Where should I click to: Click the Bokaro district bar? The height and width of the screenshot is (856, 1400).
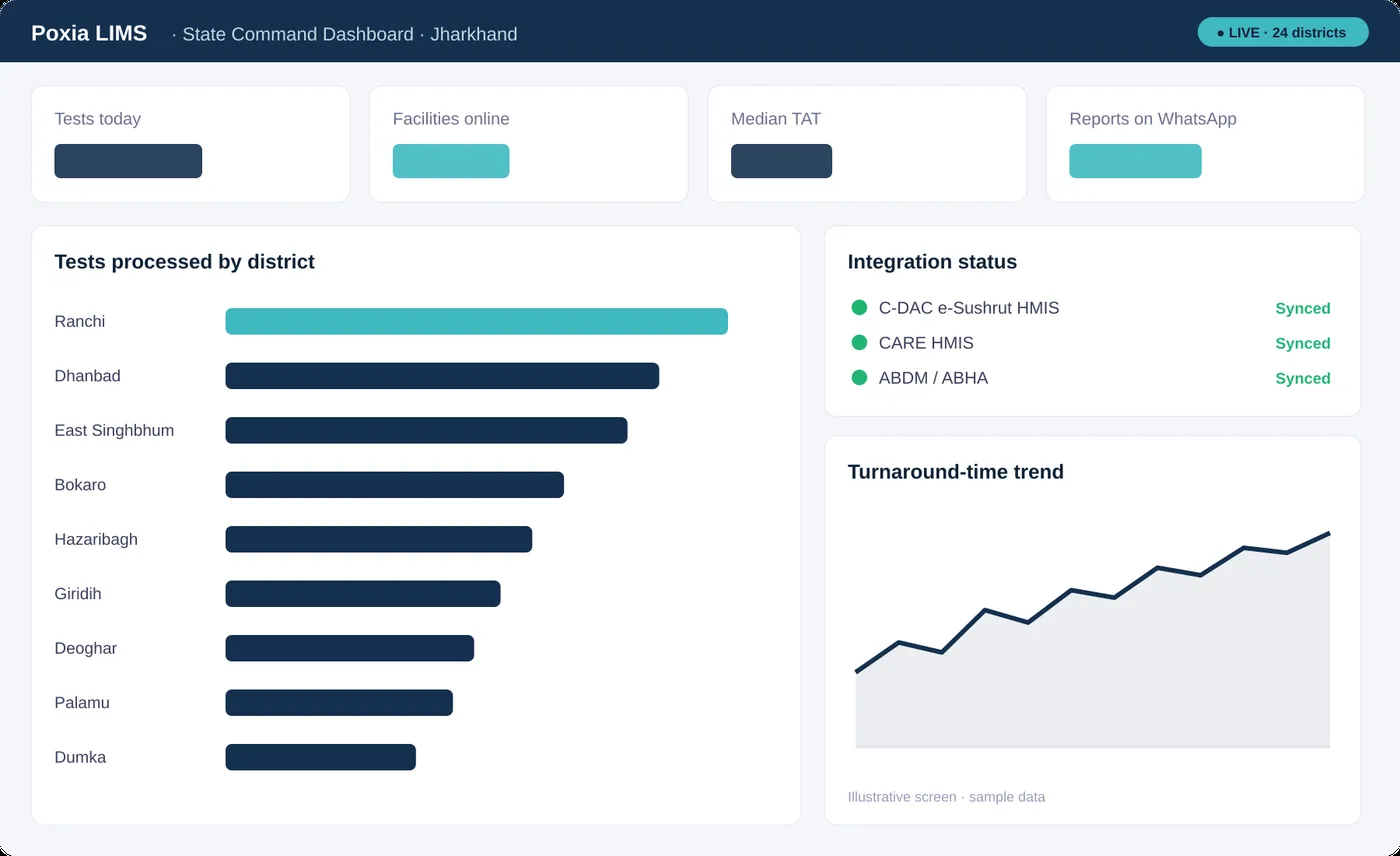pos(394,485)
